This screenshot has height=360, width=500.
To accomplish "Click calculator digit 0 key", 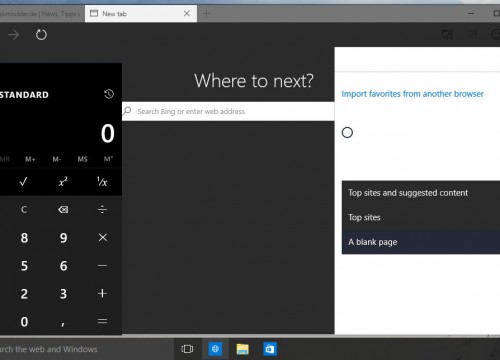I will [24, 322].
